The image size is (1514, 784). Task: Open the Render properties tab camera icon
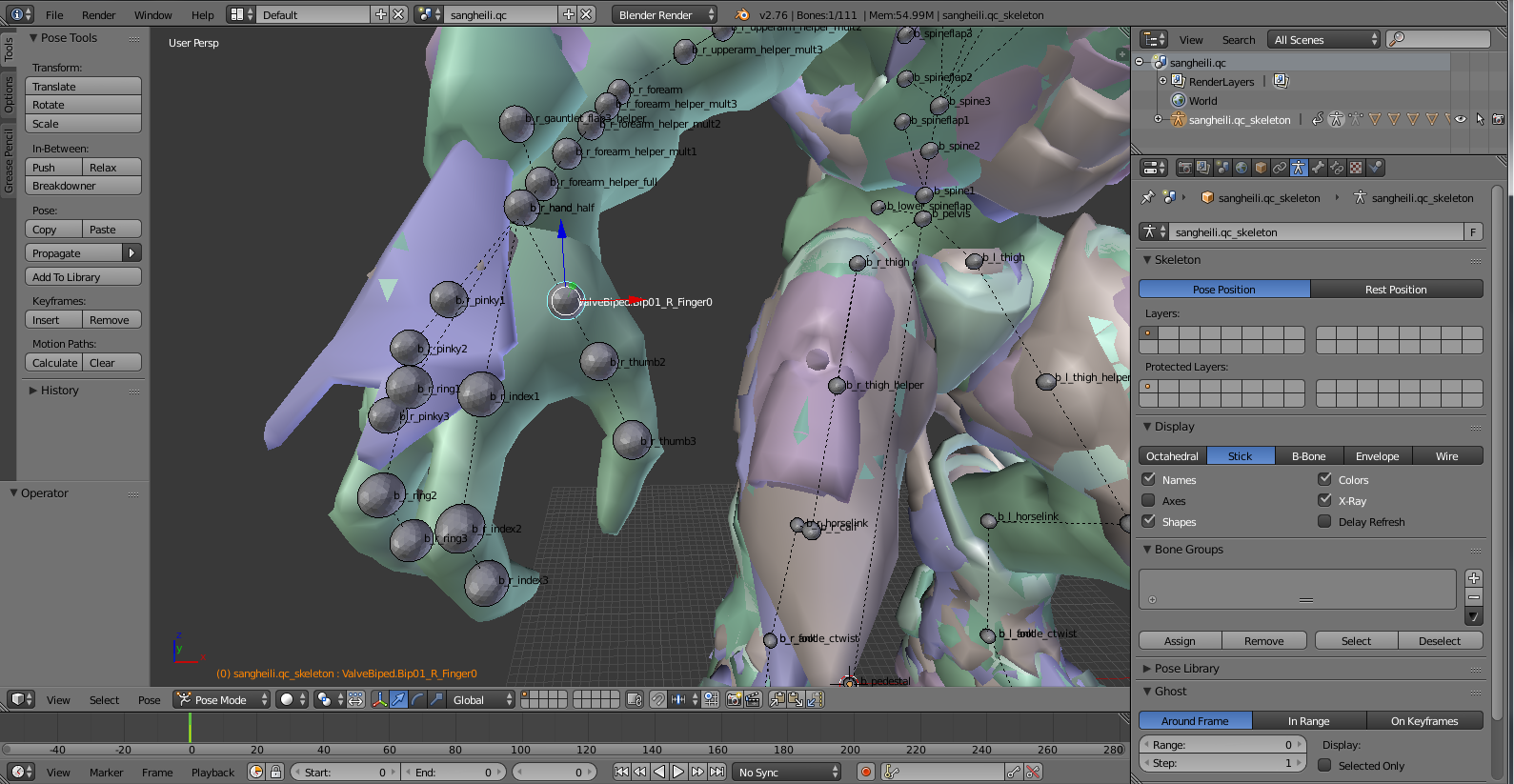(x=1184, y=168)
